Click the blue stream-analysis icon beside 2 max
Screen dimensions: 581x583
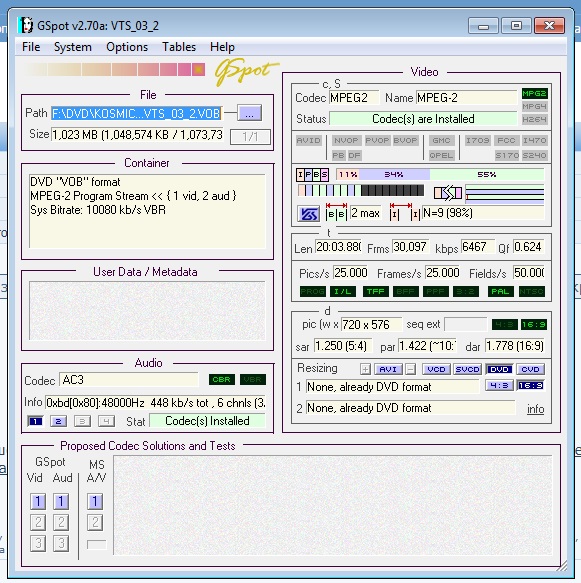309,213
